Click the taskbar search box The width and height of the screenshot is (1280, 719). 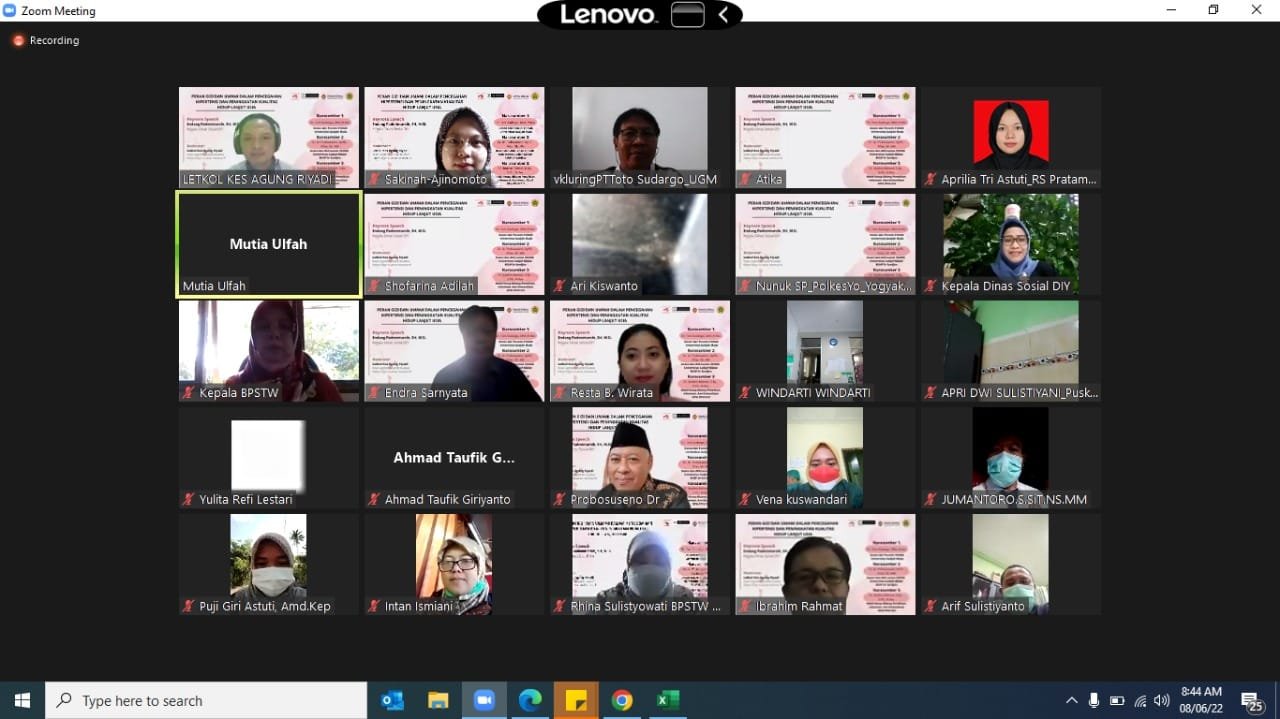coord(206,701)
